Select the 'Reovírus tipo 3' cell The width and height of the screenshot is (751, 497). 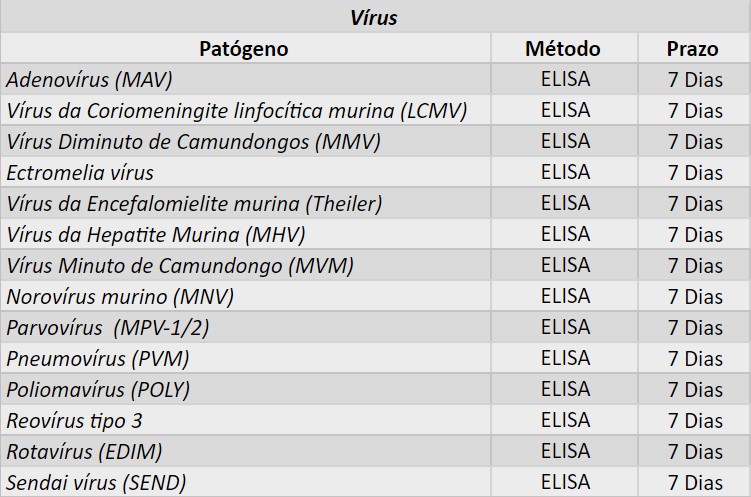(74, 420)
